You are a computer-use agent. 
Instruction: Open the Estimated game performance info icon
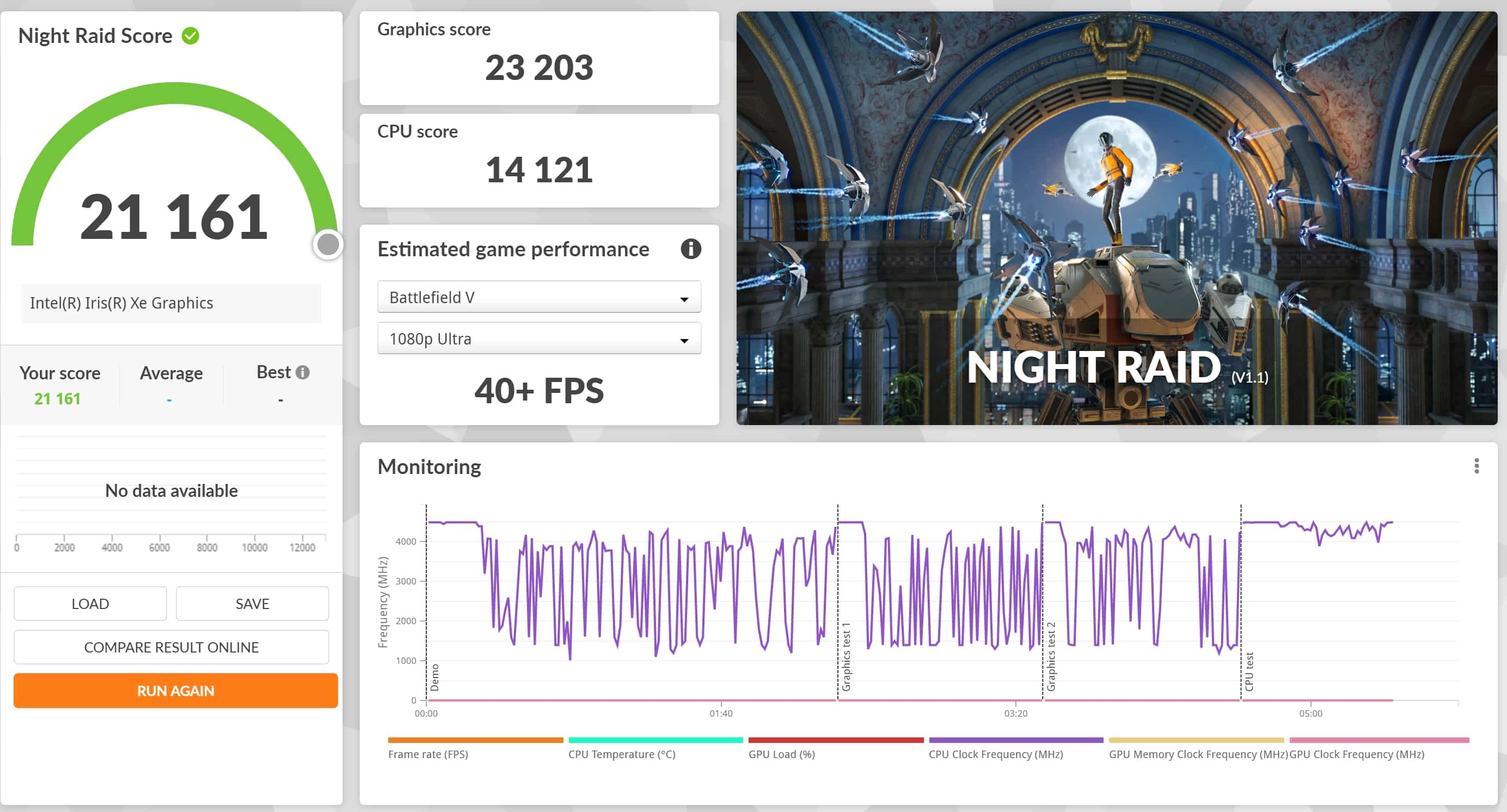690,249
